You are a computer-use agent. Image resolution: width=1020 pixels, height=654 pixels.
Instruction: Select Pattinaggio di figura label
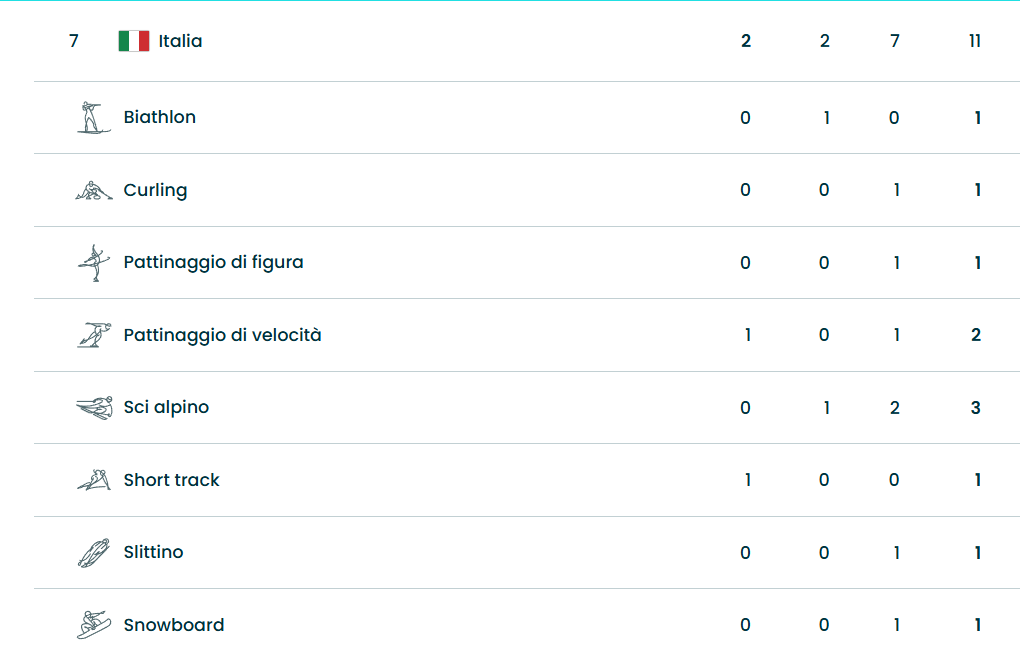[213, 262]
